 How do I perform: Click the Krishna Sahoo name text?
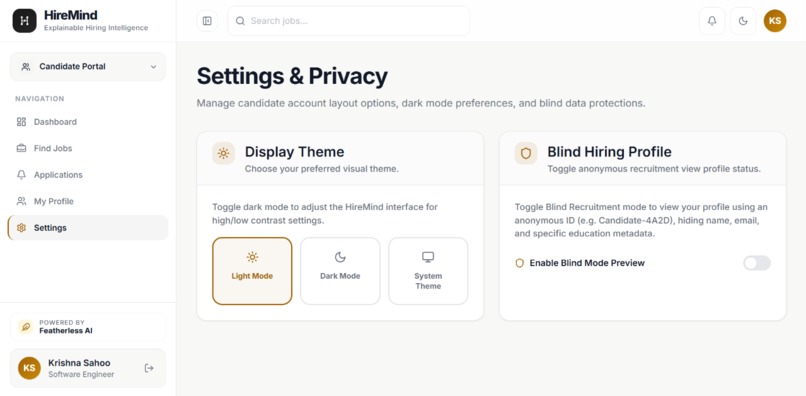(79, 363)
